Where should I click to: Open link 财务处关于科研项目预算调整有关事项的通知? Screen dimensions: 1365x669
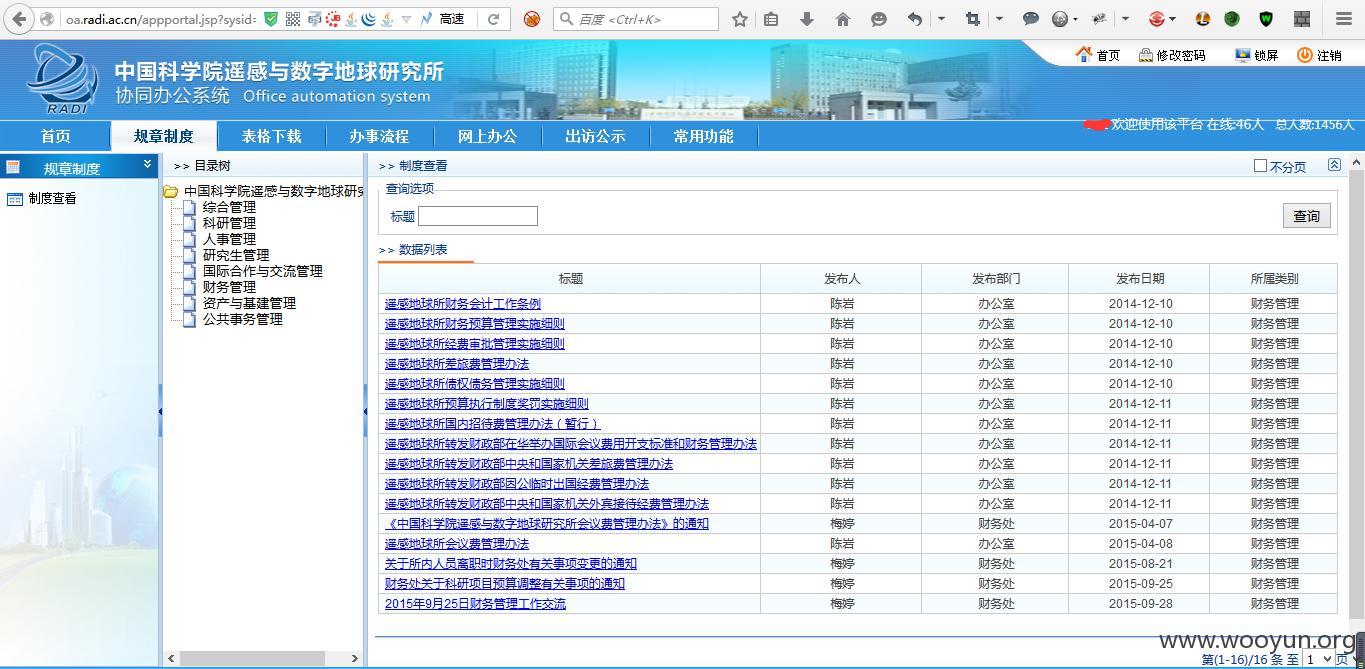(505, 584)
